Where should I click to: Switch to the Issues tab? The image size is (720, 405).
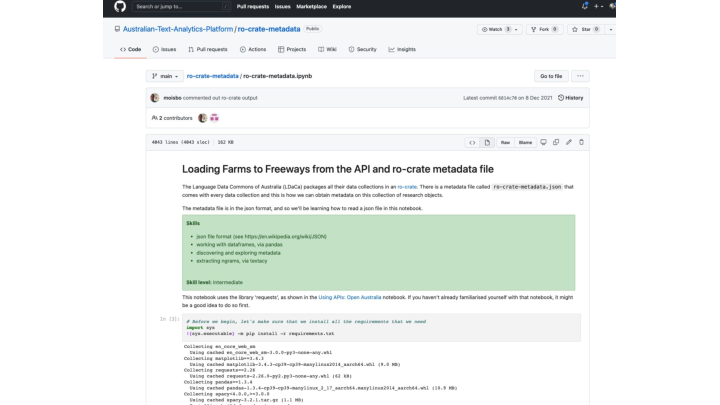(x=165, y=49)
